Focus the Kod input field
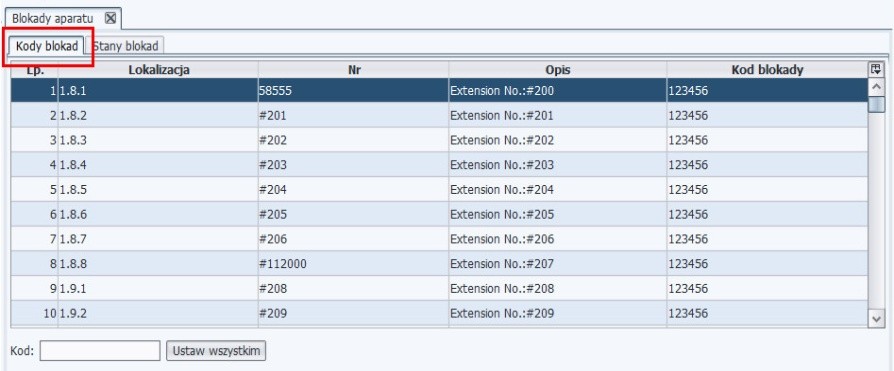Image resolution: width=894 pixels, height=371 pixels. click(100, 350)
